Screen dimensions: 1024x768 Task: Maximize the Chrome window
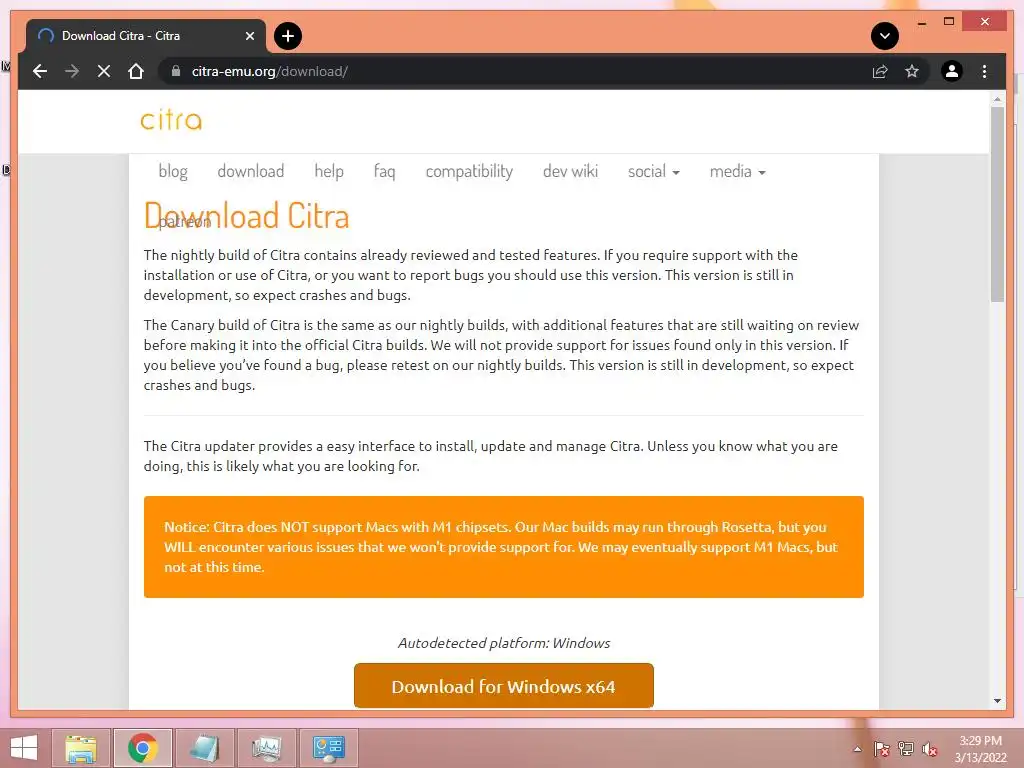coord(949,22)
